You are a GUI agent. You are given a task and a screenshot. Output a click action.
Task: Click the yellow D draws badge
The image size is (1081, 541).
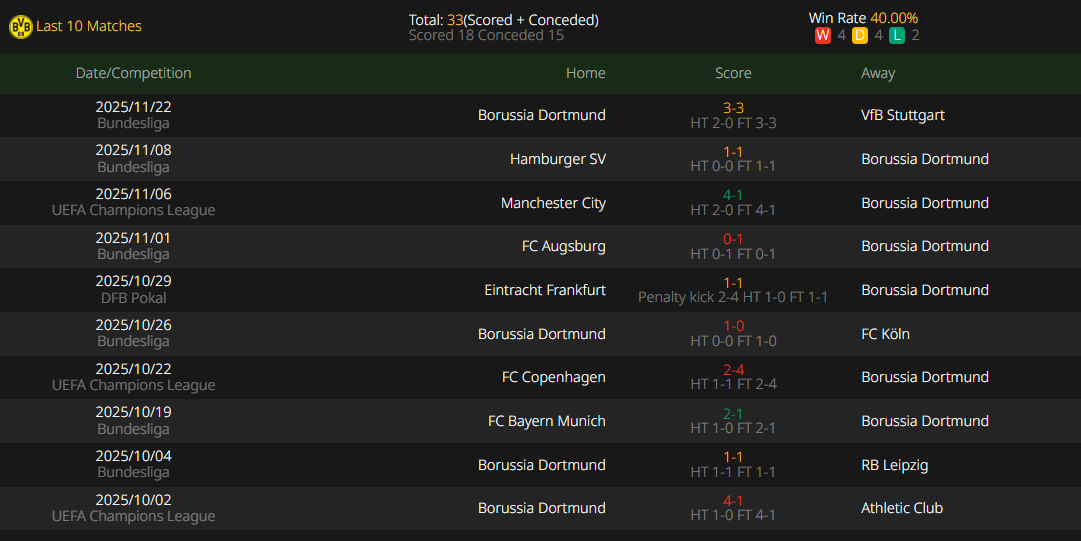point(860,35)
